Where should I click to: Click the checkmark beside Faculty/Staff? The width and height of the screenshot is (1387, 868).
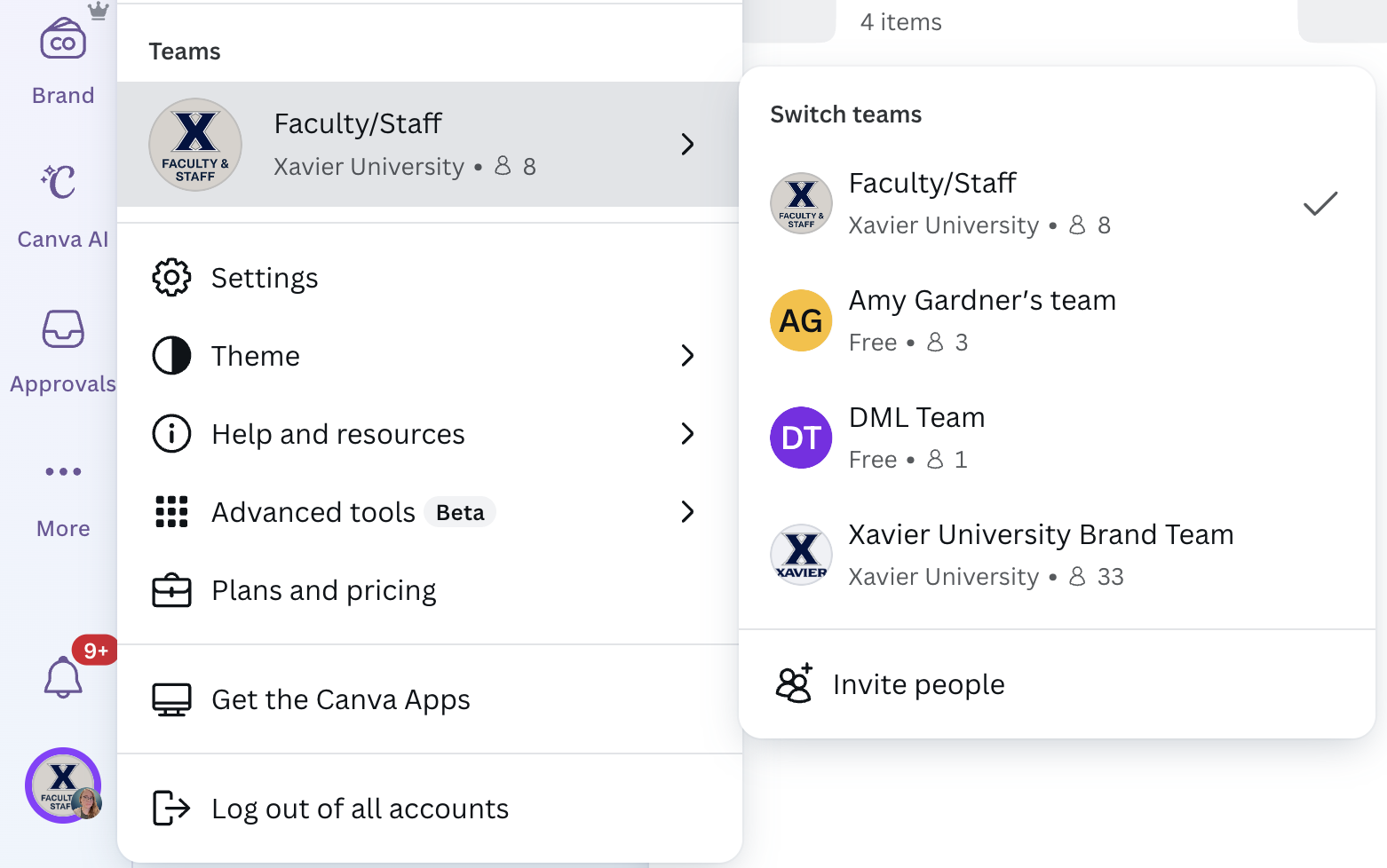coord(1320,203)
